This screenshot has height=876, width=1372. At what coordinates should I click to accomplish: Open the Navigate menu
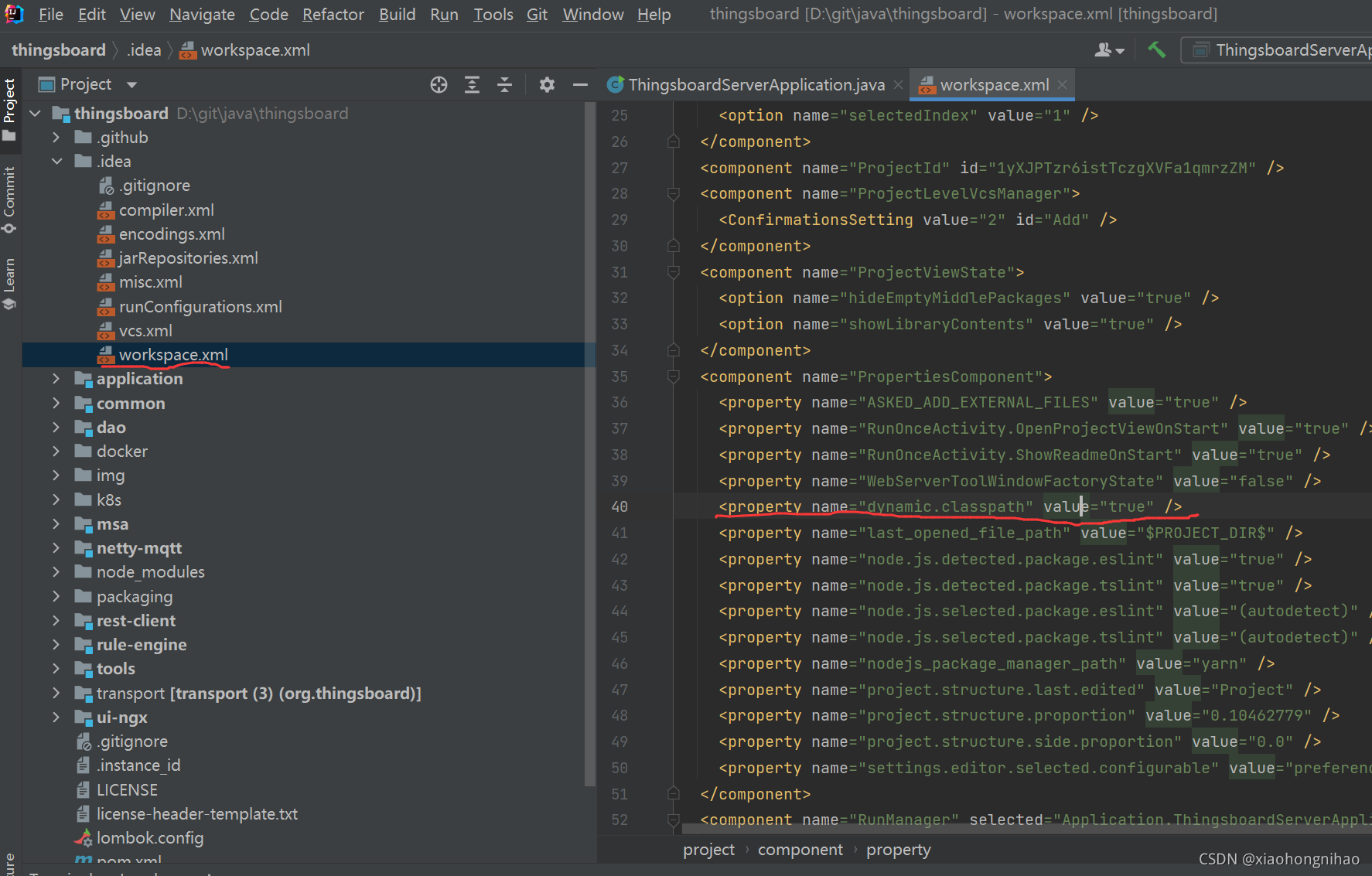point(202,15)
